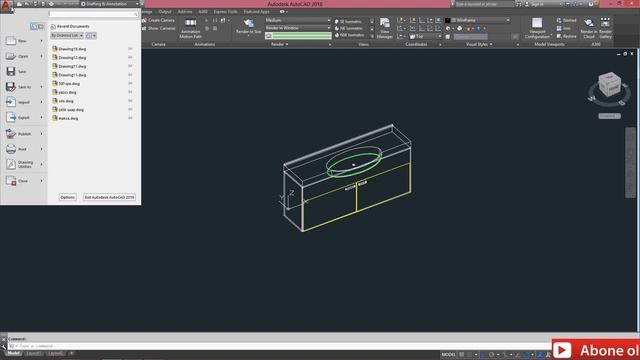Pin 500 qm.dwg in the recent list
This screenshot has height=360, width=640.
pos(130,84)
